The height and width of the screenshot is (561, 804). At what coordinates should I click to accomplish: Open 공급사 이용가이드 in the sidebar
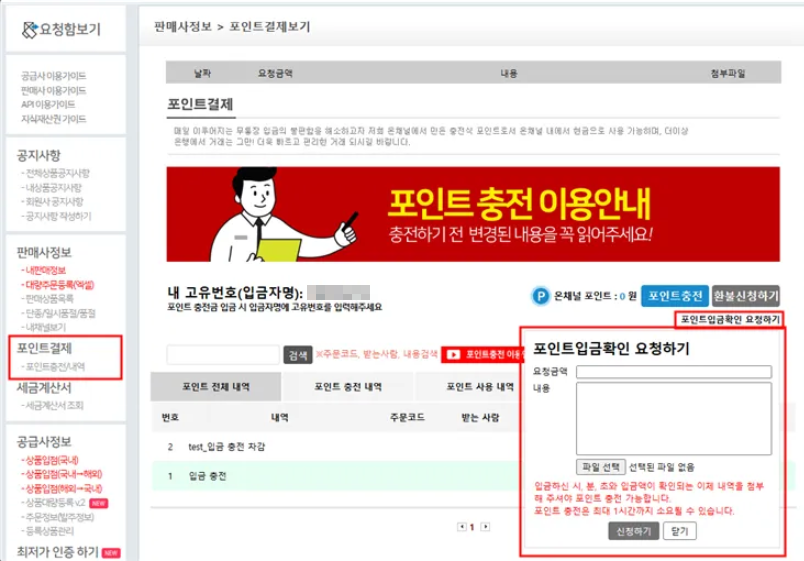(x=53, y=76)
